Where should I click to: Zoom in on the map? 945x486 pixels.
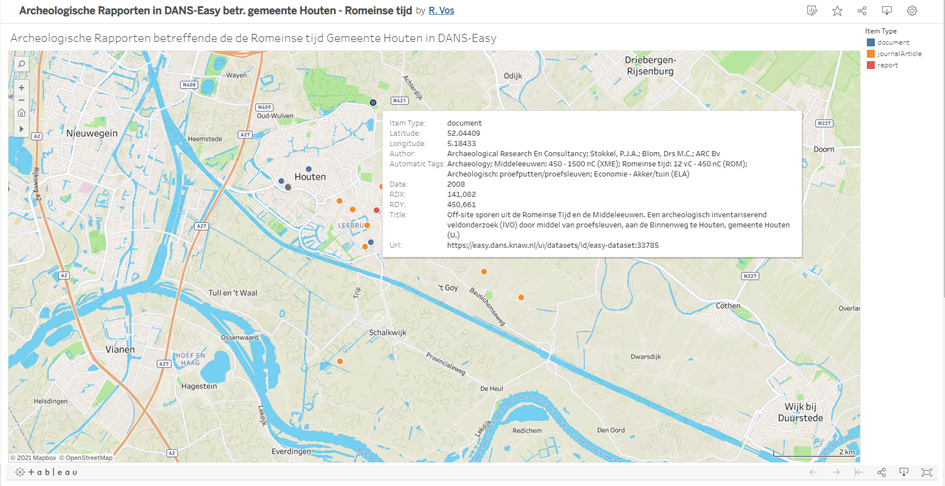pyautogui.click(x=21, y=87)
